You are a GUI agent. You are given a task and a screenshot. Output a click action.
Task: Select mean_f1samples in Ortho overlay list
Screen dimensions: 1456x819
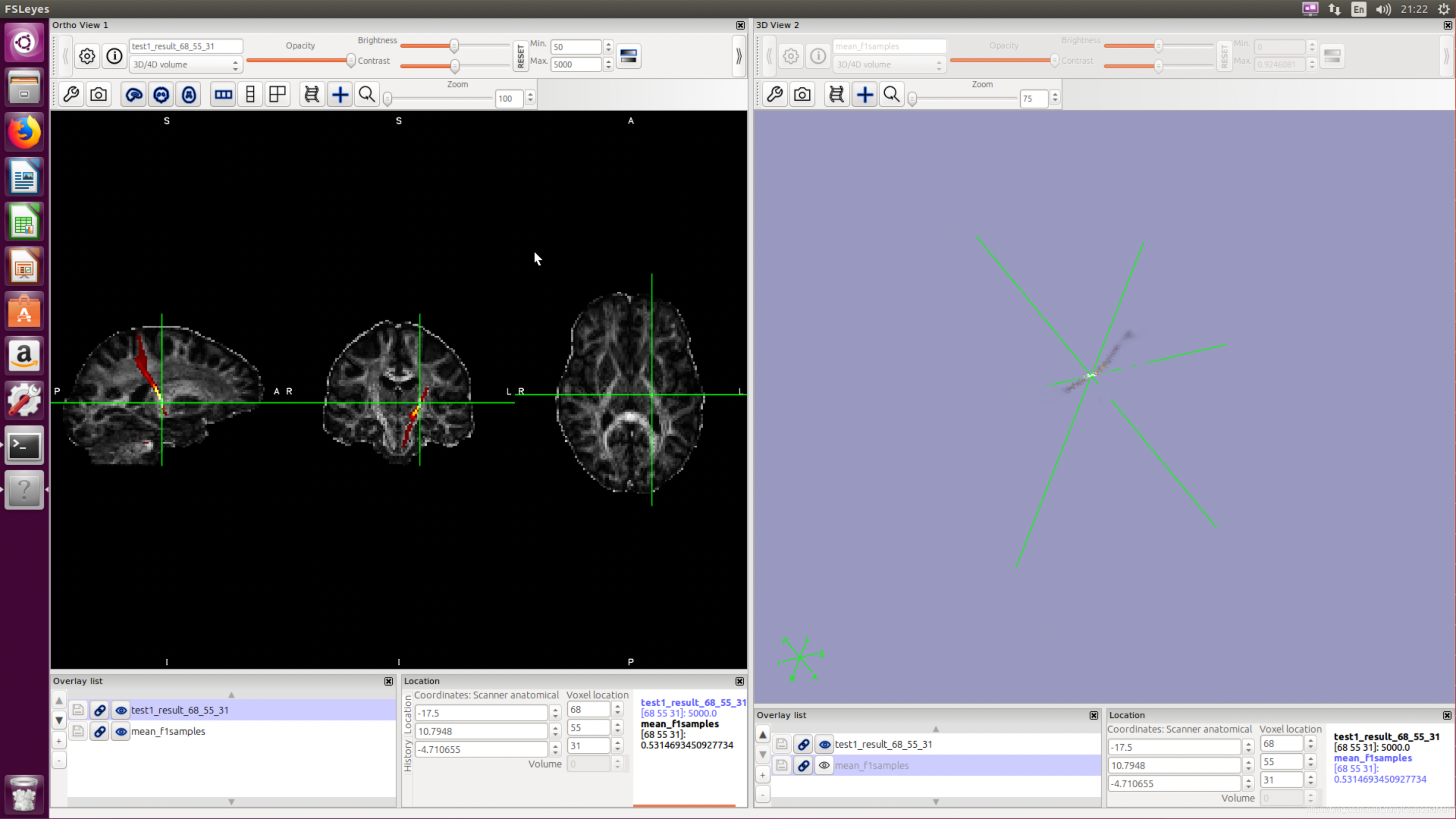click(x=168, y=732)
